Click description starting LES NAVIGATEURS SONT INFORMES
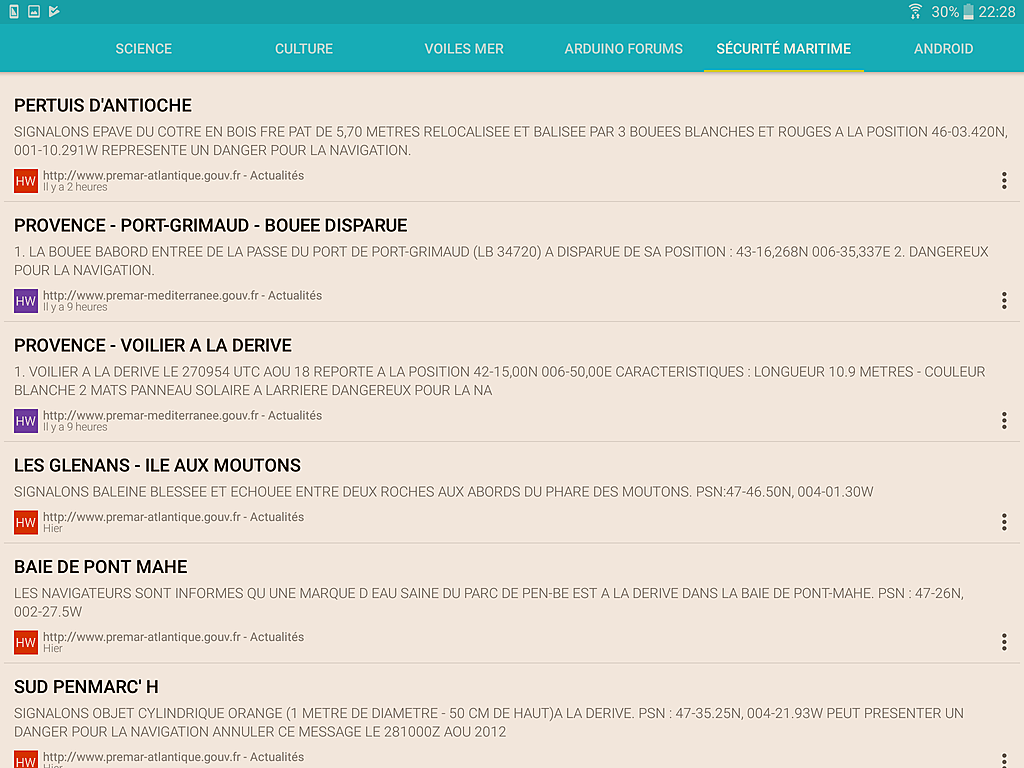Viewport: 1024px width, 768px height. coord(489,603)
